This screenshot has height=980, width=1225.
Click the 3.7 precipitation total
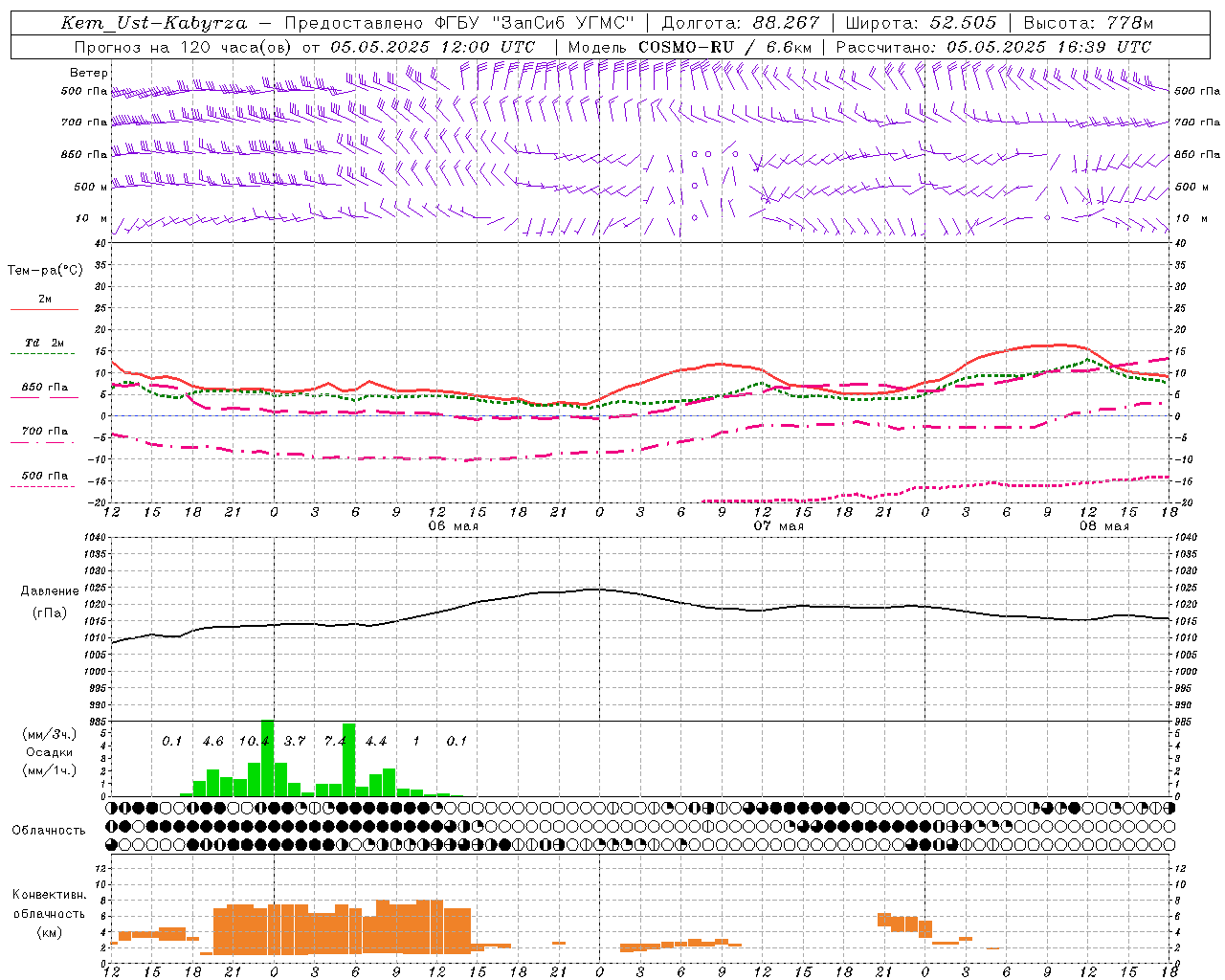[x=295, y=742]
